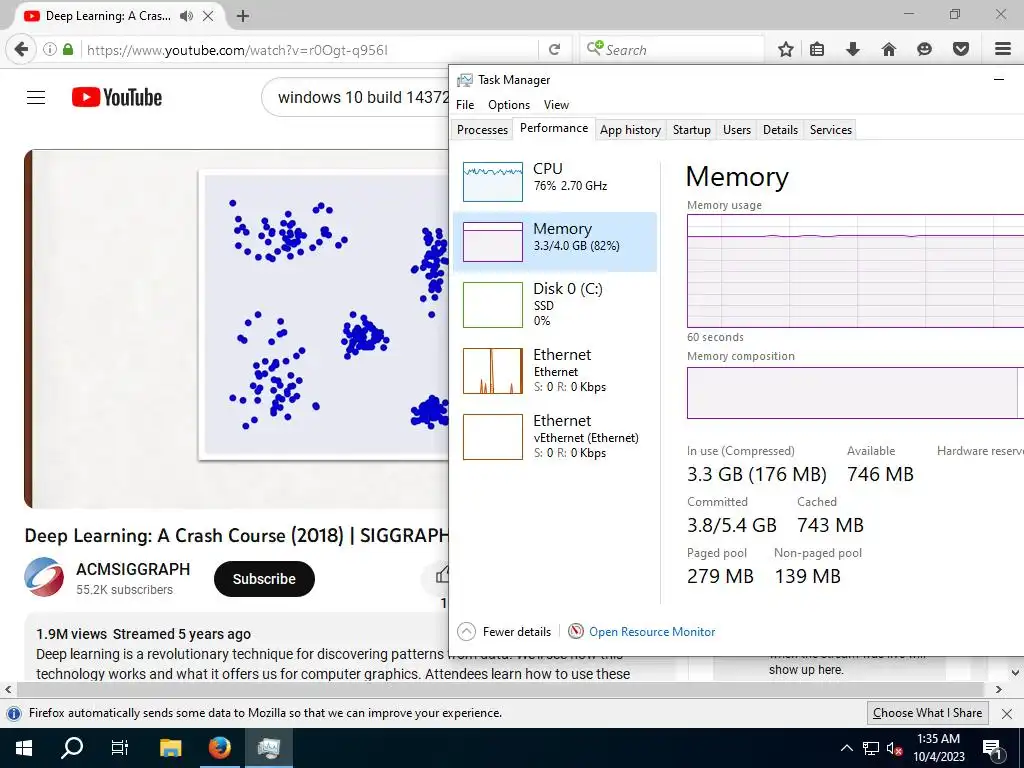Open Firefox downloads arrow
1024x768 pixels.
tap(852, 49)
